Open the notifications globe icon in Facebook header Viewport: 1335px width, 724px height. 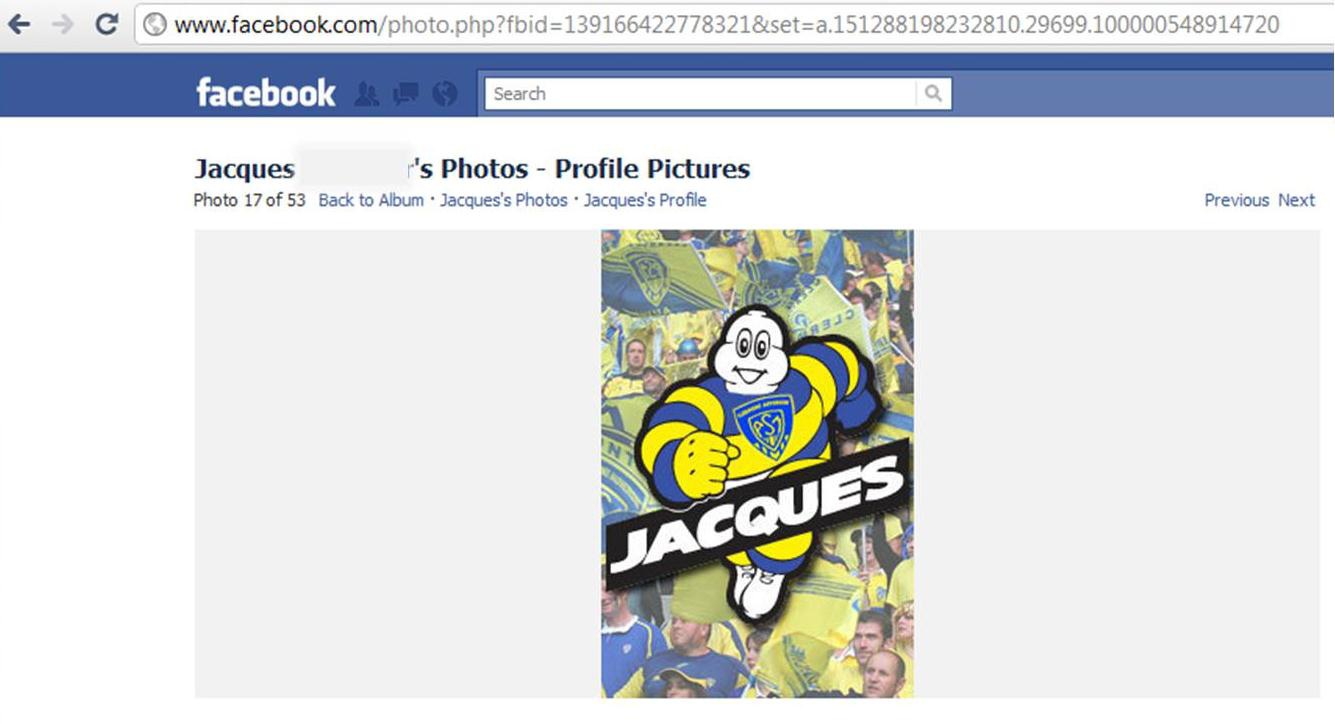pyautogui.click(x=445, y=94)
